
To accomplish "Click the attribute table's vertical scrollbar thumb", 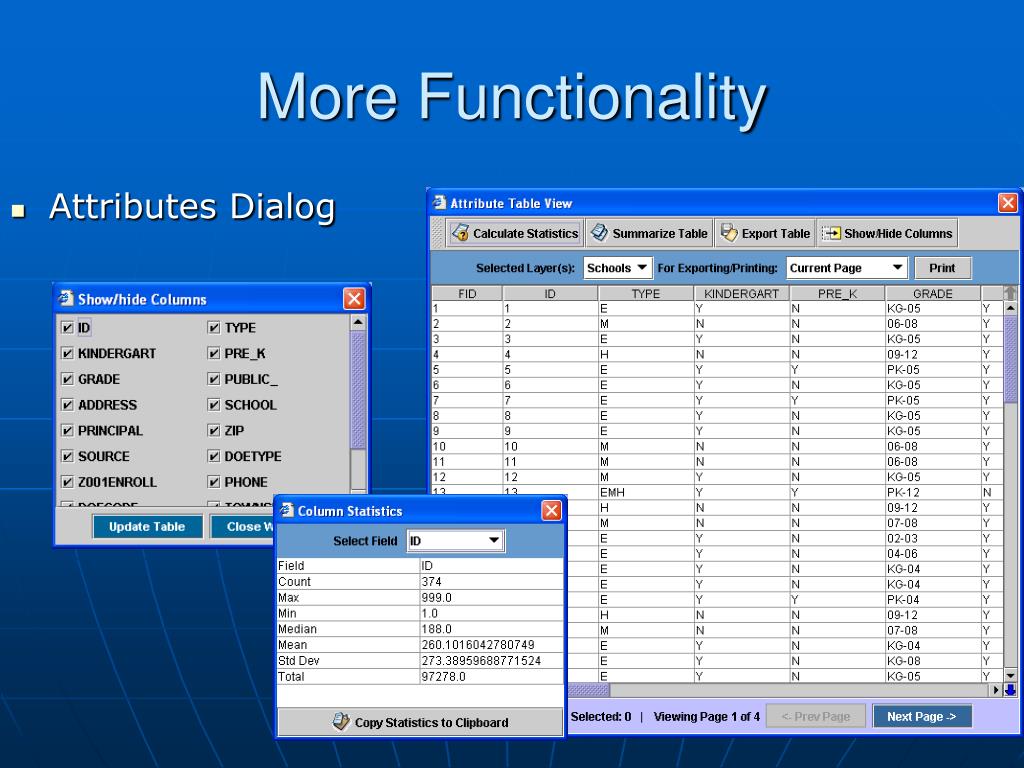I will tap(1010, 359).
